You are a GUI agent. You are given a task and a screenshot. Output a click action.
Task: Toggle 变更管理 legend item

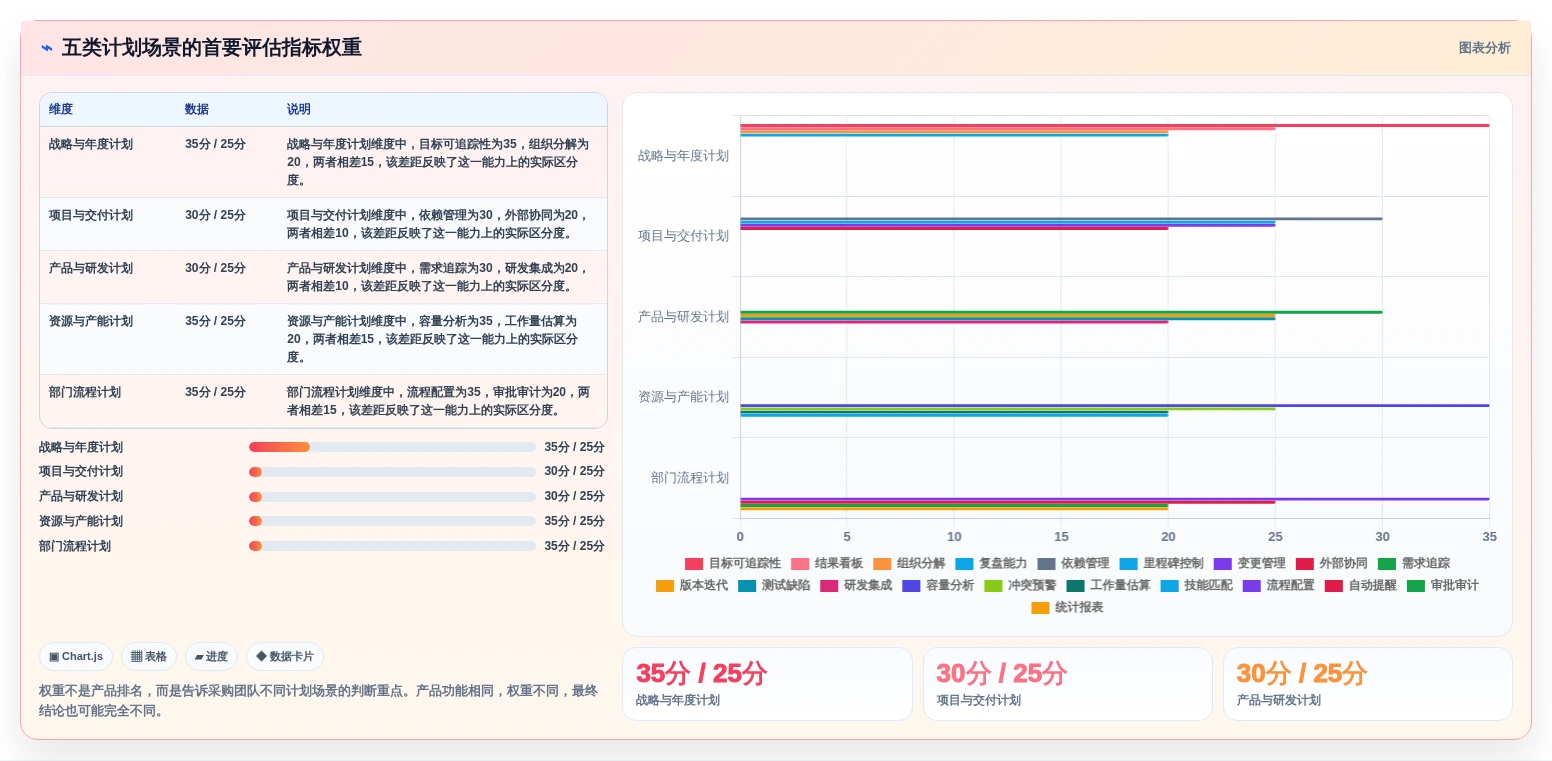1249,564
